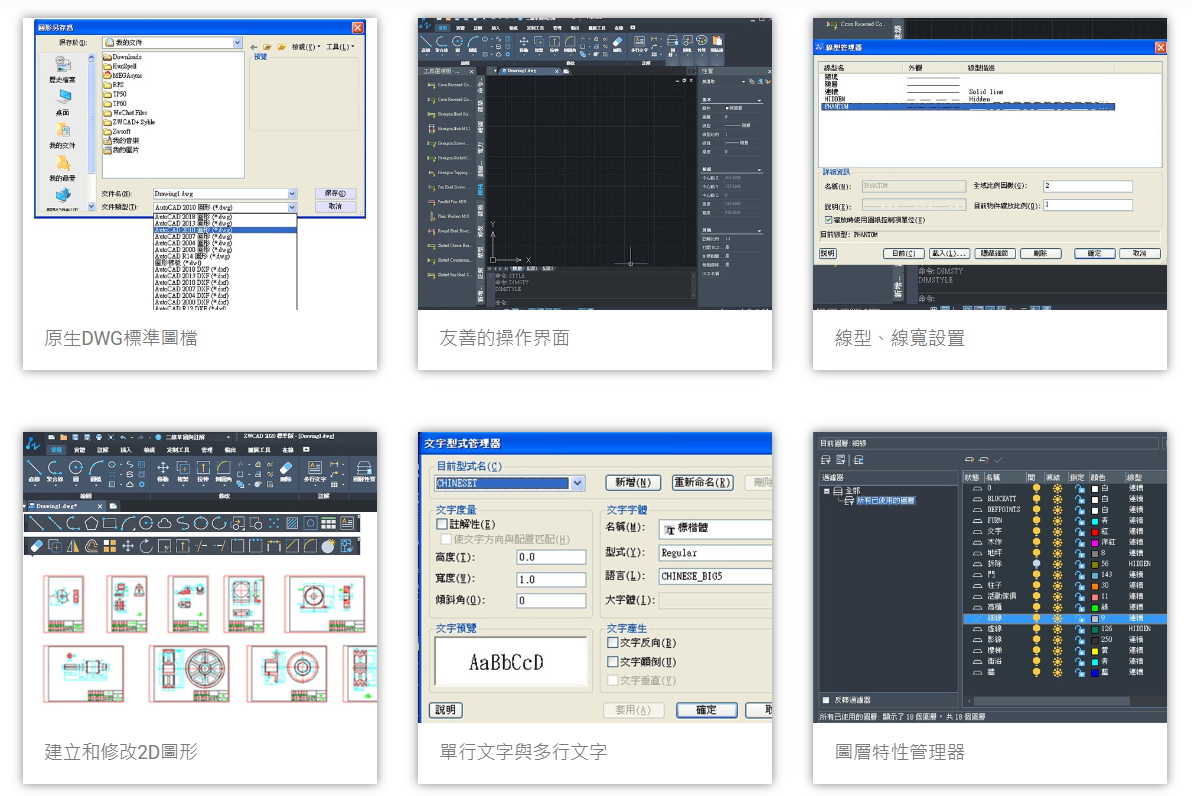This screenshot has width=1192, height=796.
Task: Open the file type dropdown in save dialog
Action: pyautogui.click(x=292, y=207)
